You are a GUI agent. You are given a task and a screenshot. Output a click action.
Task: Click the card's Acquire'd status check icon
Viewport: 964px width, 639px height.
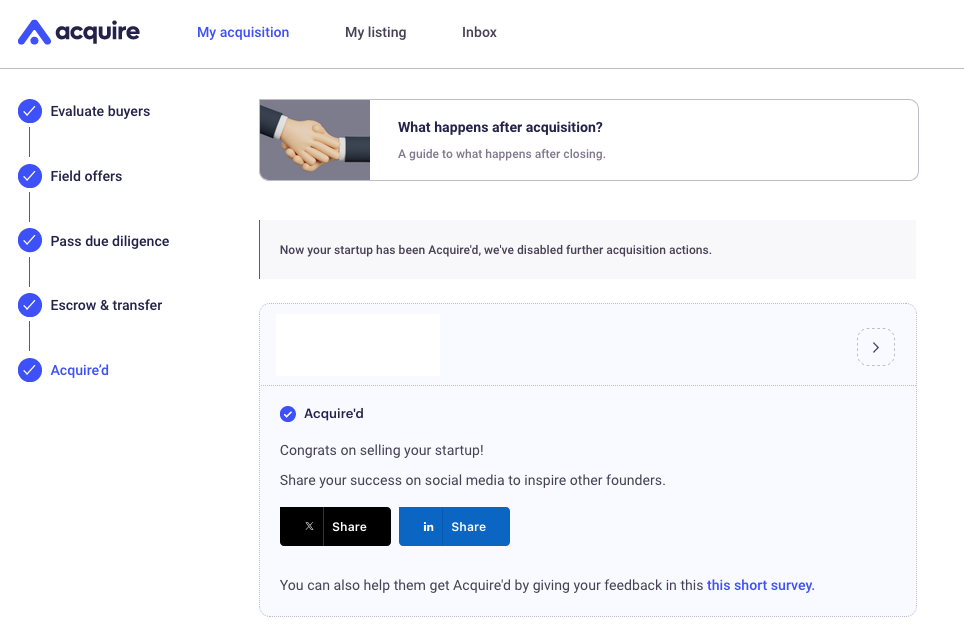[288, 414]
